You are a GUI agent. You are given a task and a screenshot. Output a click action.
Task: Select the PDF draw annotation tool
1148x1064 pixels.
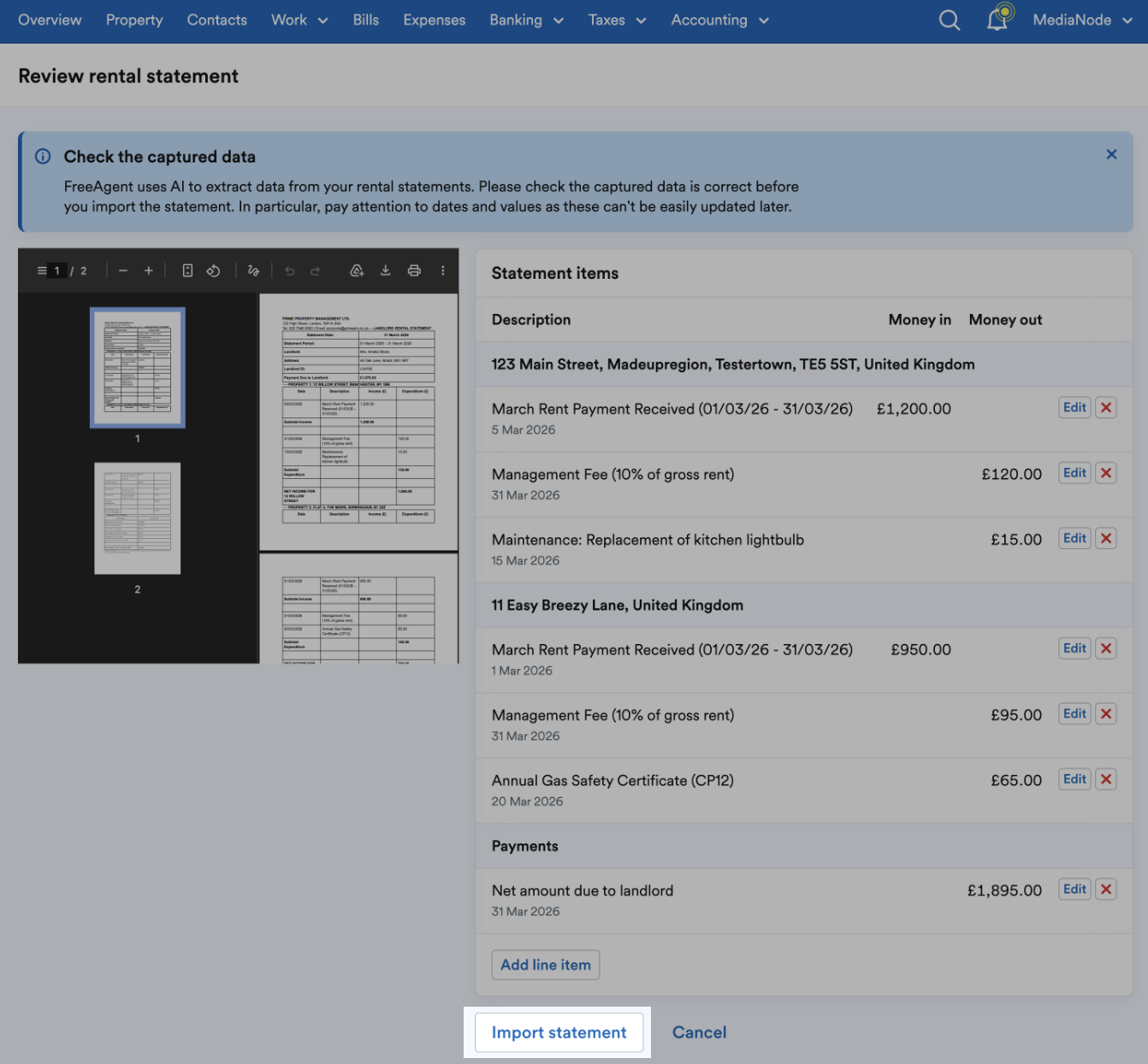coord(253,270)
